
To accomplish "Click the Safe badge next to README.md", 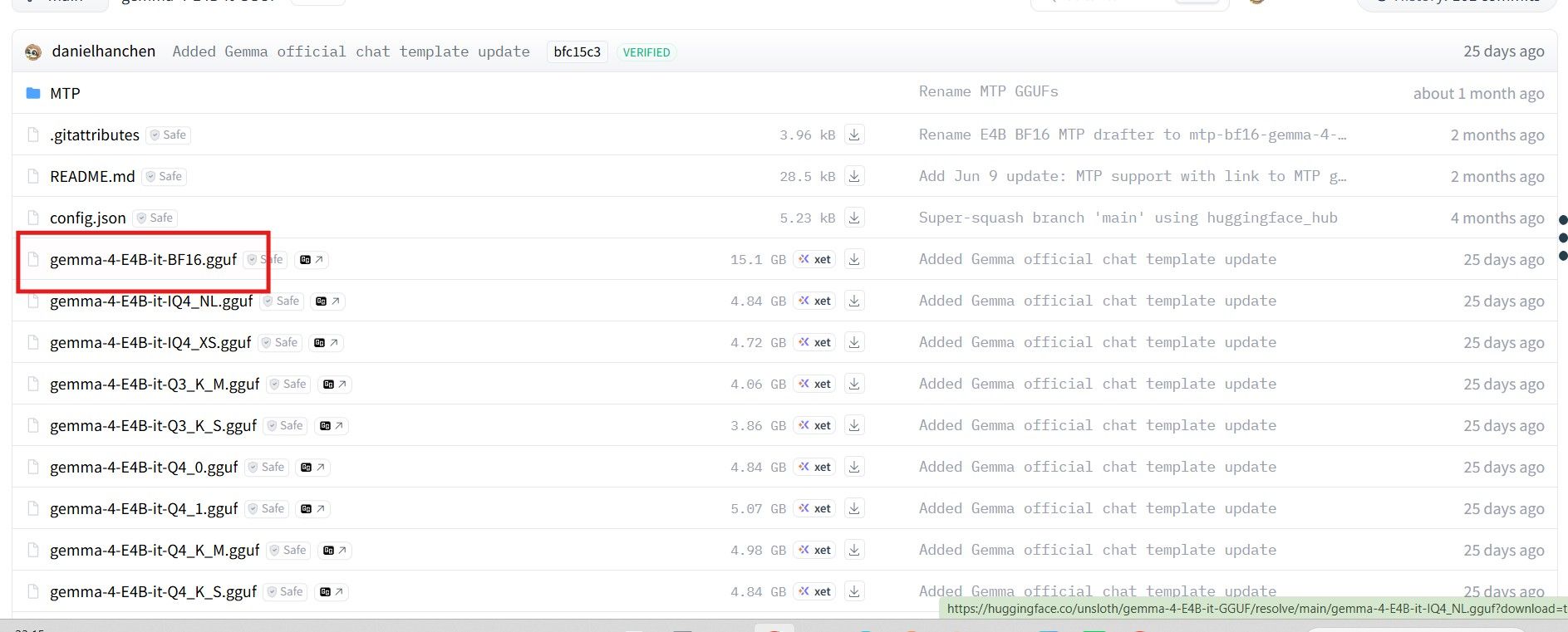I will coord(164,176).
